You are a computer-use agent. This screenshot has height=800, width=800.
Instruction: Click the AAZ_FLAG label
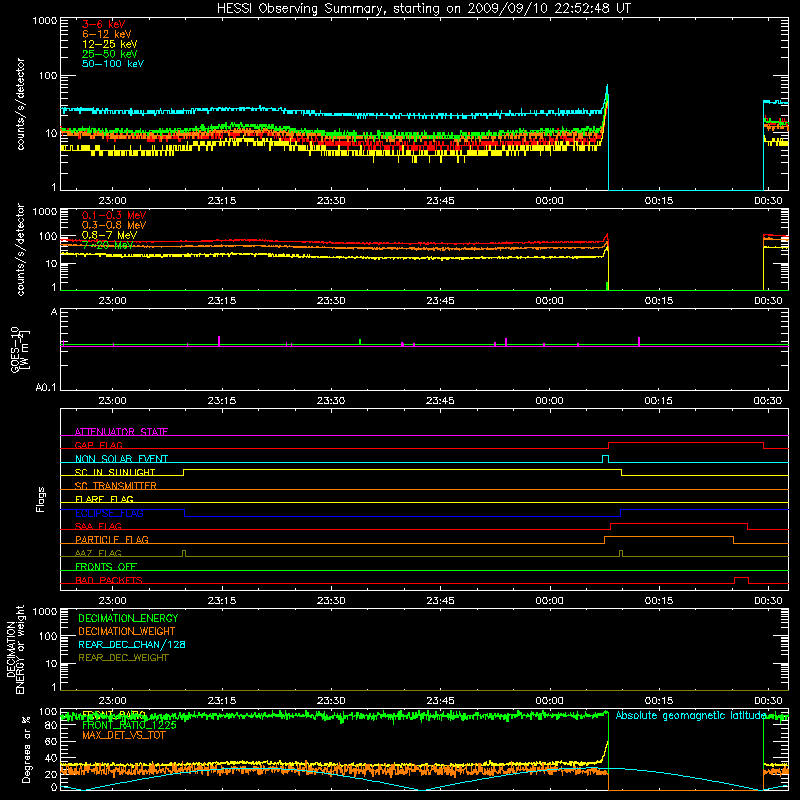tap(98, 553)
